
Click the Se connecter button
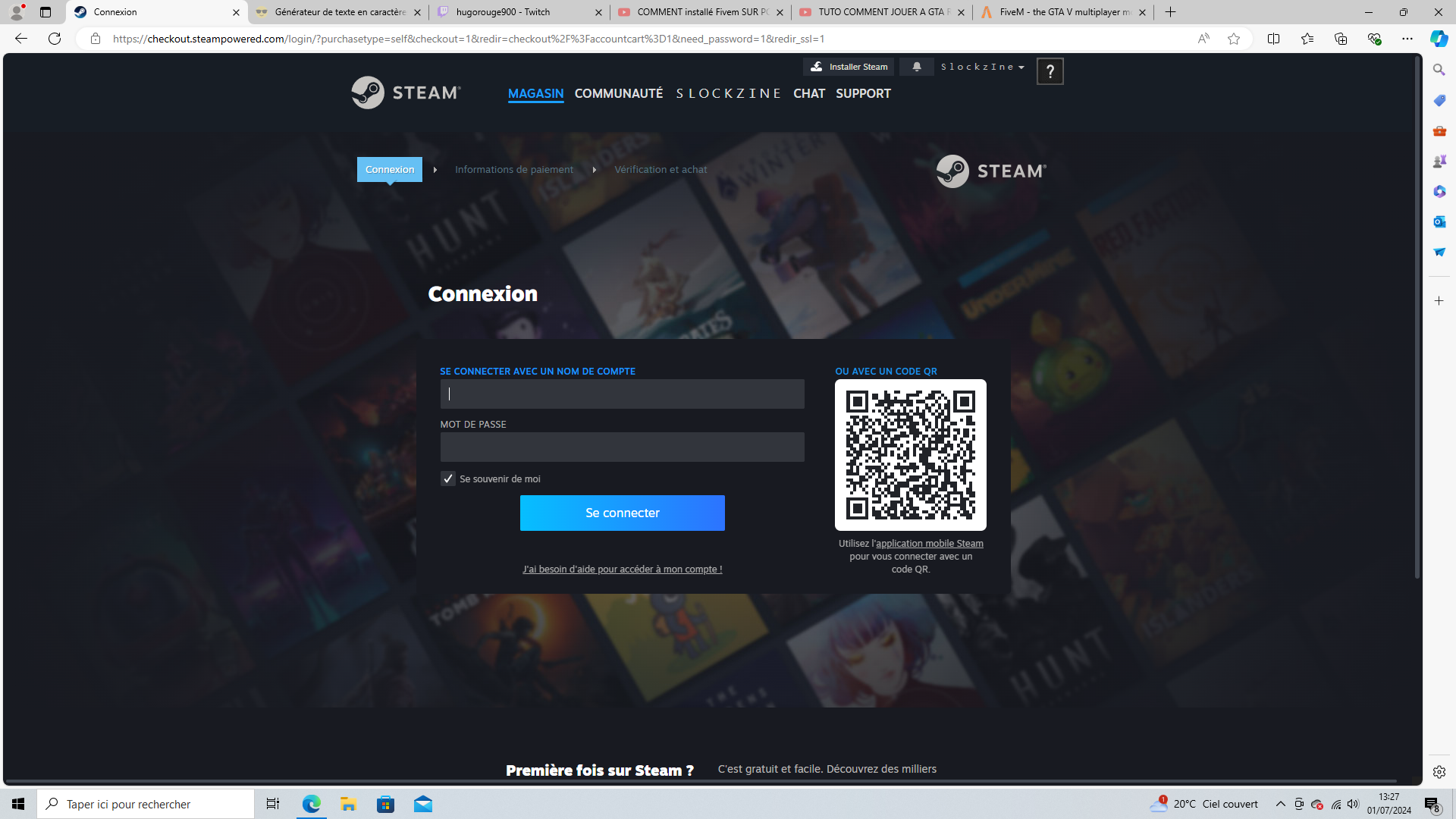[x=622, y=513]
